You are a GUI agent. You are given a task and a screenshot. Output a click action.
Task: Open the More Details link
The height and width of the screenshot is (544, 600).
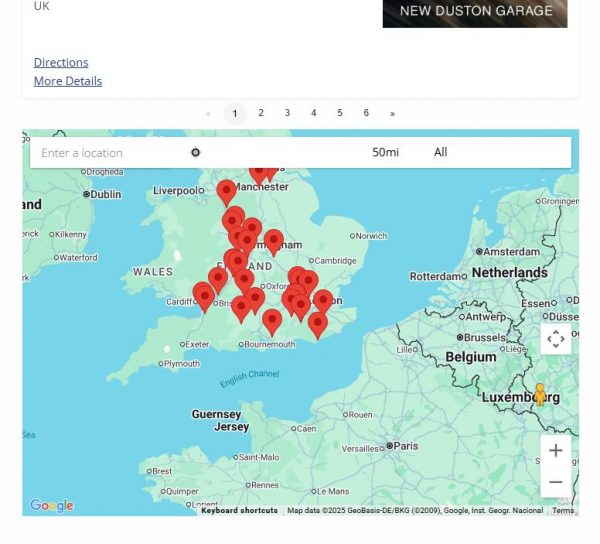68,81
